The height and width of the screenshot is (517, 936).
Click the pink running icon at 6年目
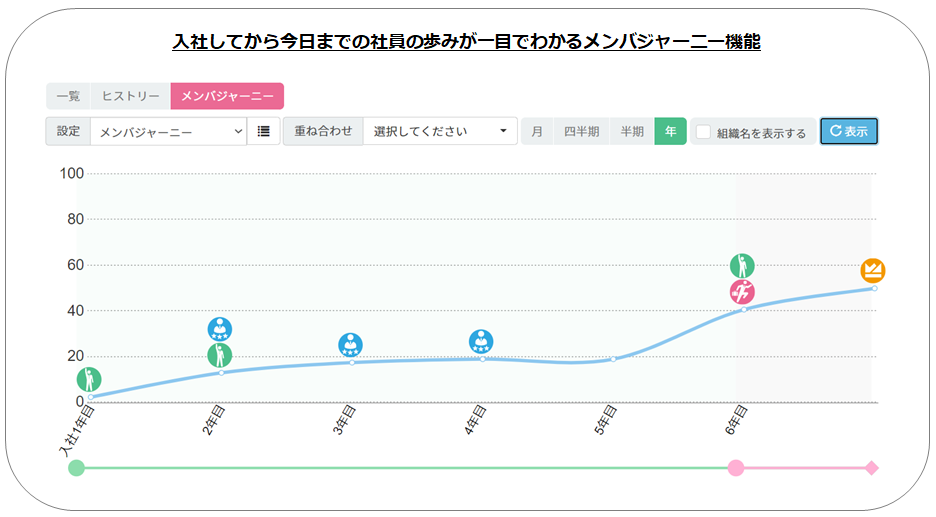tap(742, 292)
